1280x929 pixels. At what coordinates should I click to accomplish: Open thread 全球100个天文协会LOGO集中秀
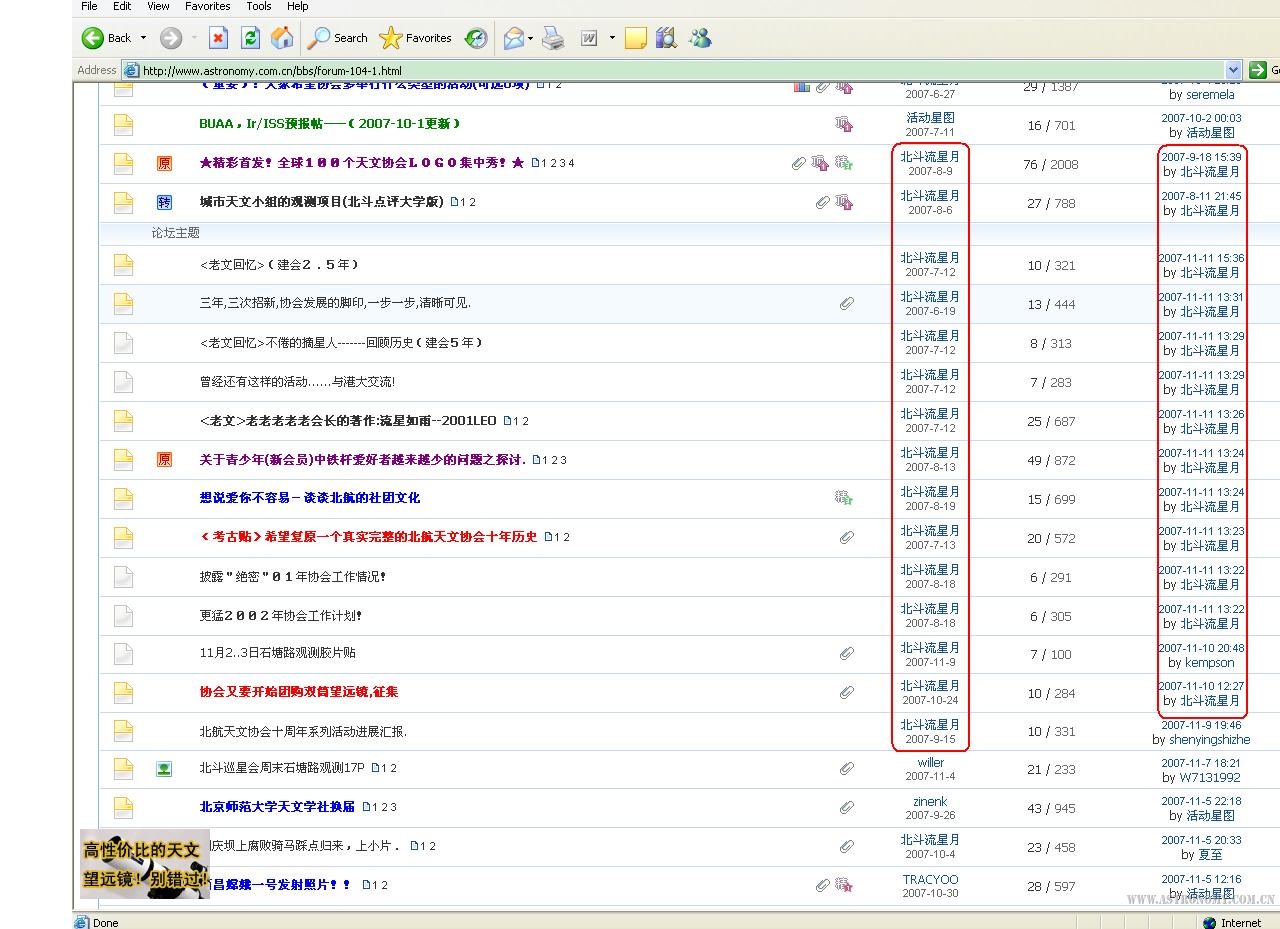tap(361, 163)
